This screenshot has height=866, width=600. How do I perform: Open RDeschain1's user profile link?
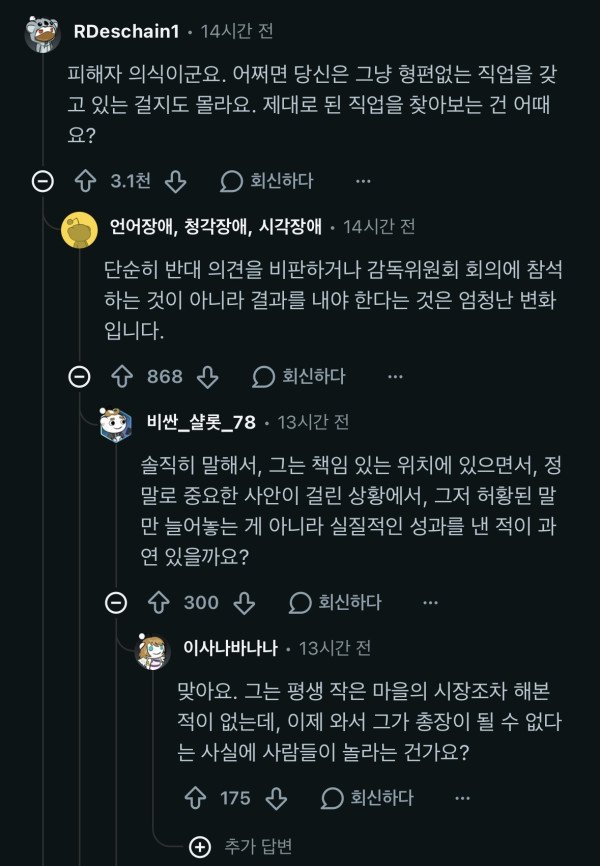126,32
